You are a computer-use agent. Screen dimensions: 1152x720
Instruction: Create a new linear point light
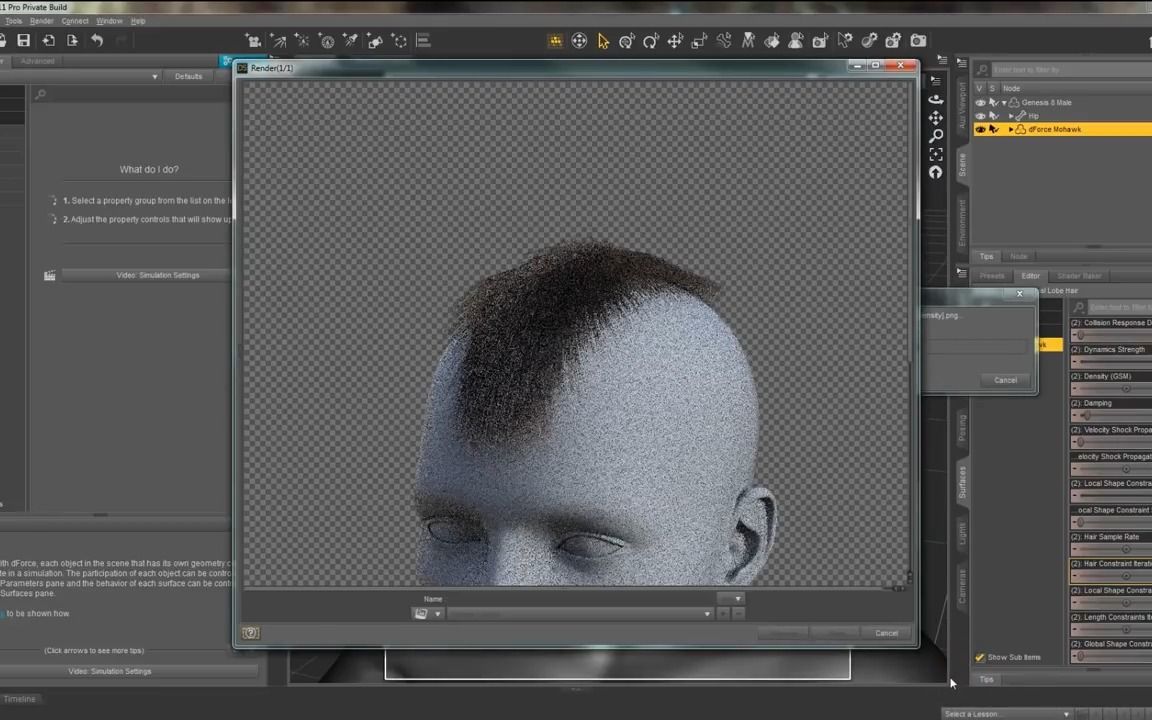(326, 40)
